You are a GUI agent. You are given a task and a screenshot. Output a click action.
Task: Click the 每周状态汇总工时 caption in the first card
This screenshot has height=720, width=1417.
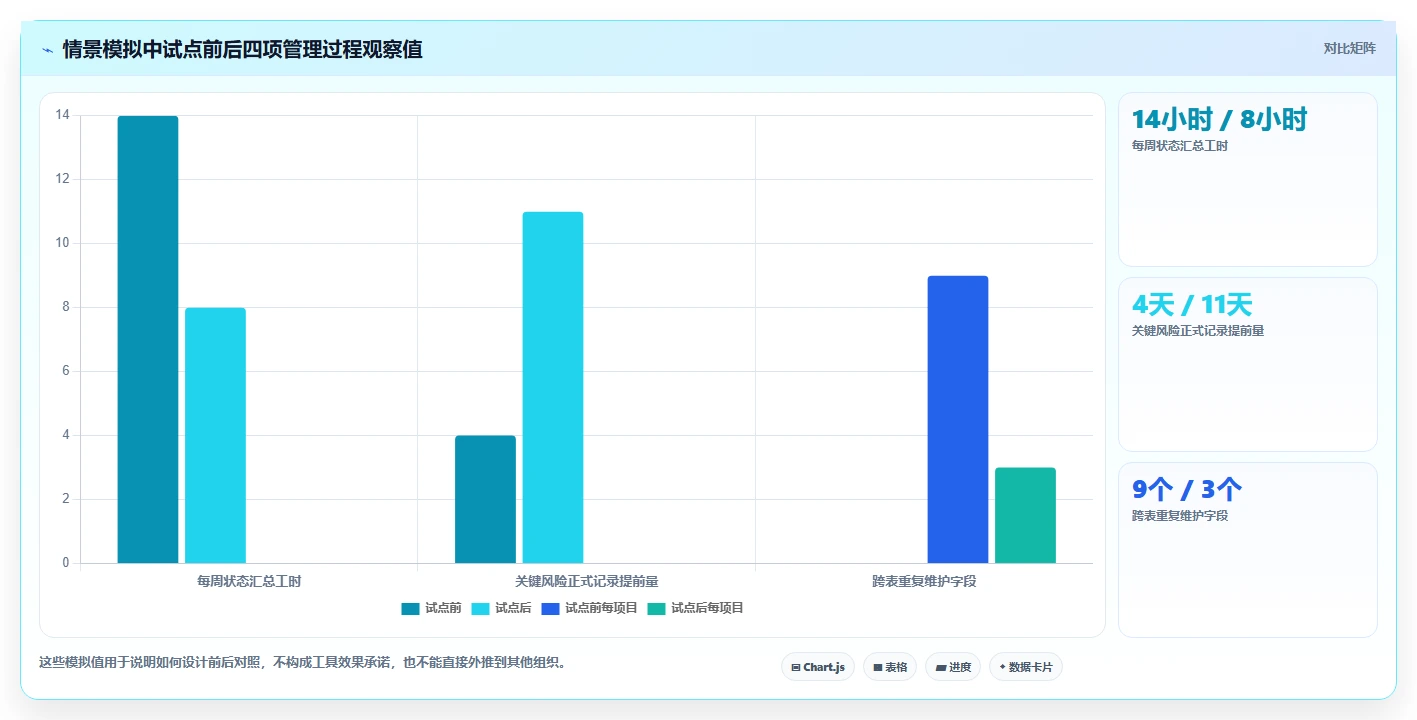pos(1180,146)
